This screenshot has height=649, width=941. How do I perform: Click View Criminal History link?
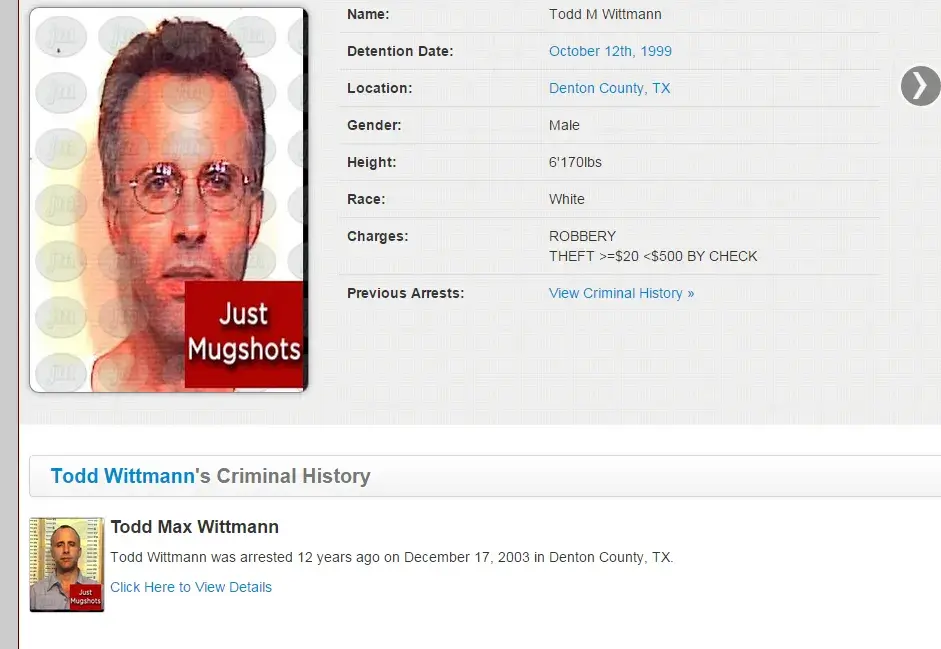(622, 293)
